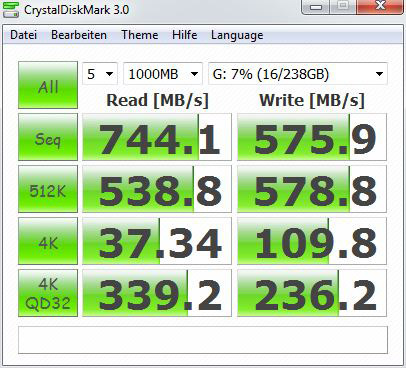This screenshot has height=368, width=406.
Task: Open the Hilfe menu
Action: coord(184,35)
